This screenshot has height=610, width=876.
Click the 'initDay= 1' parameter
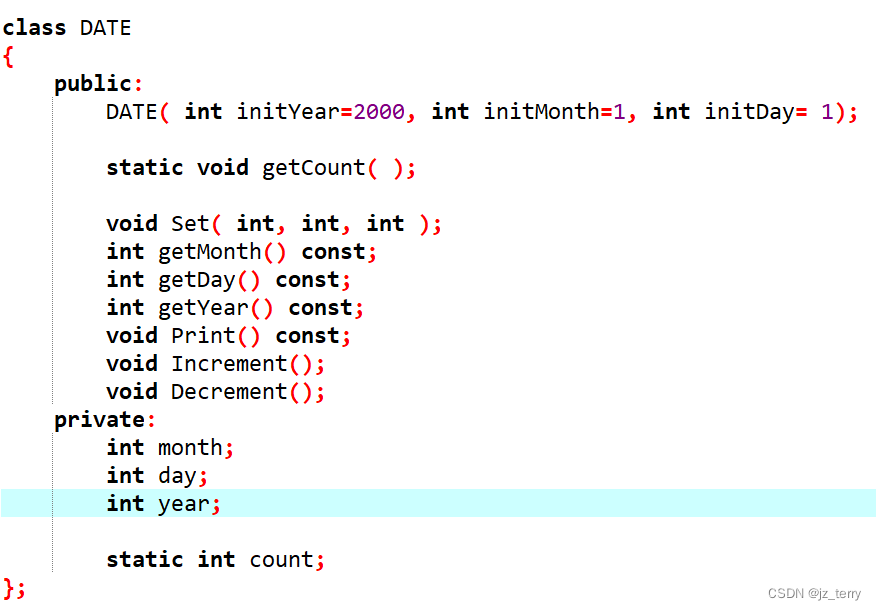click(769, 112)
